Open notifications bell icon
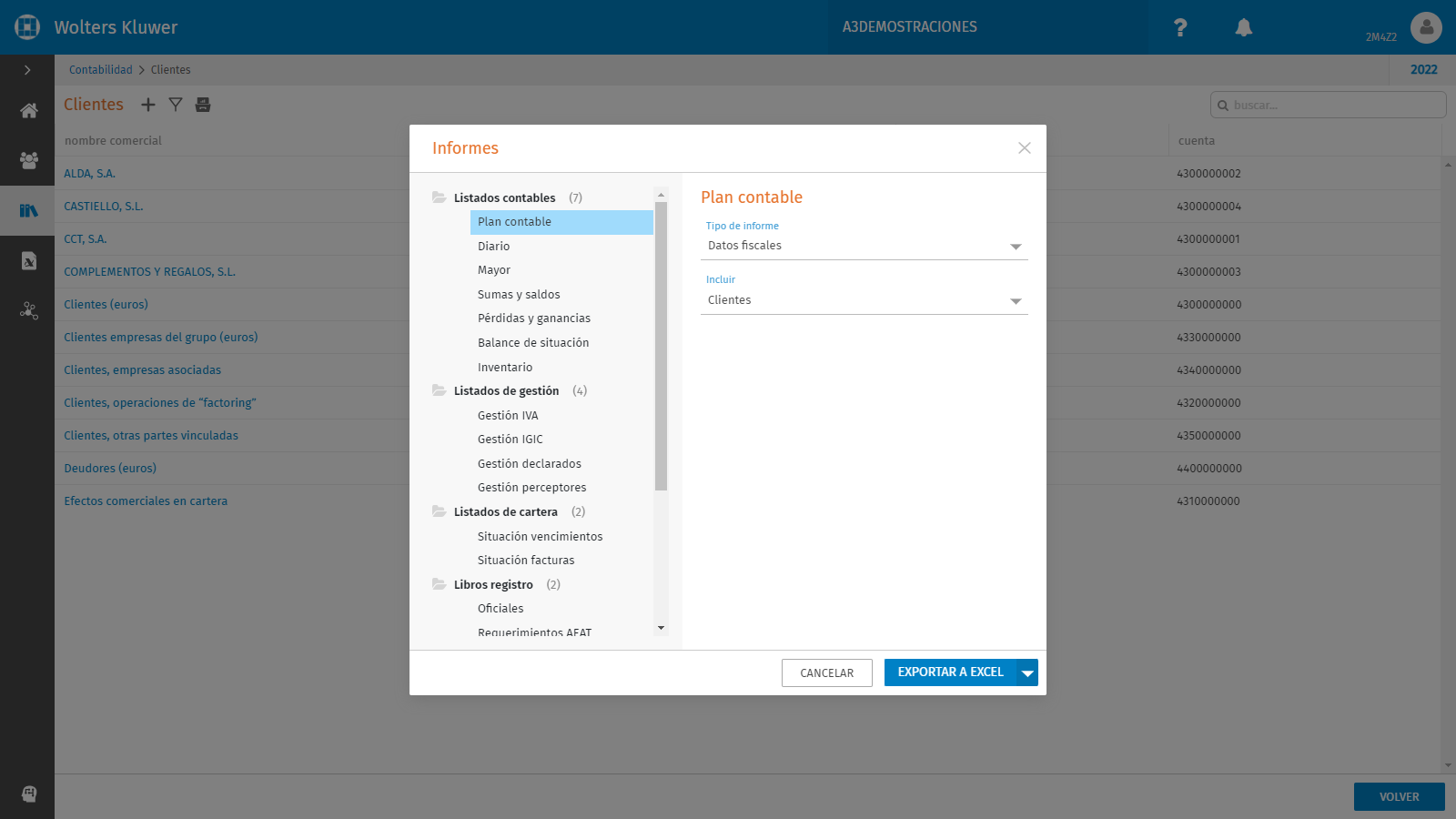 point(1244,27)
